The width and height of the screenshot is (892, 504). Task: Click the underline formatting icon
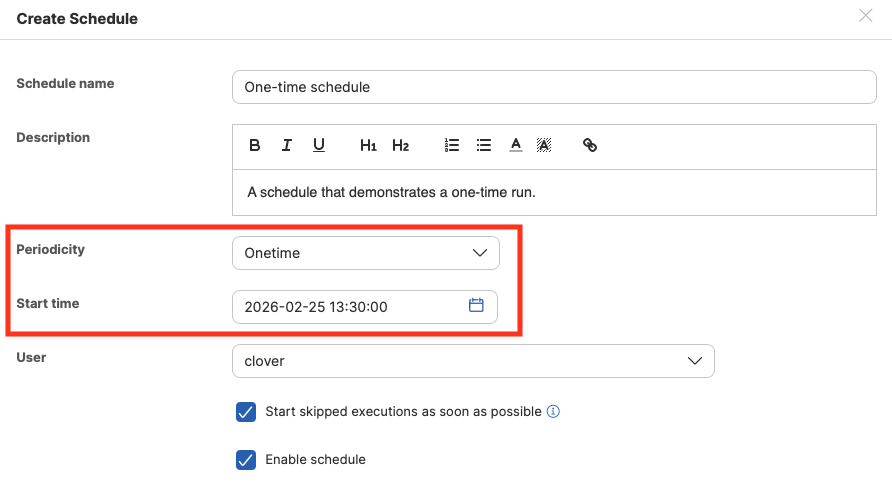[319, 146]
